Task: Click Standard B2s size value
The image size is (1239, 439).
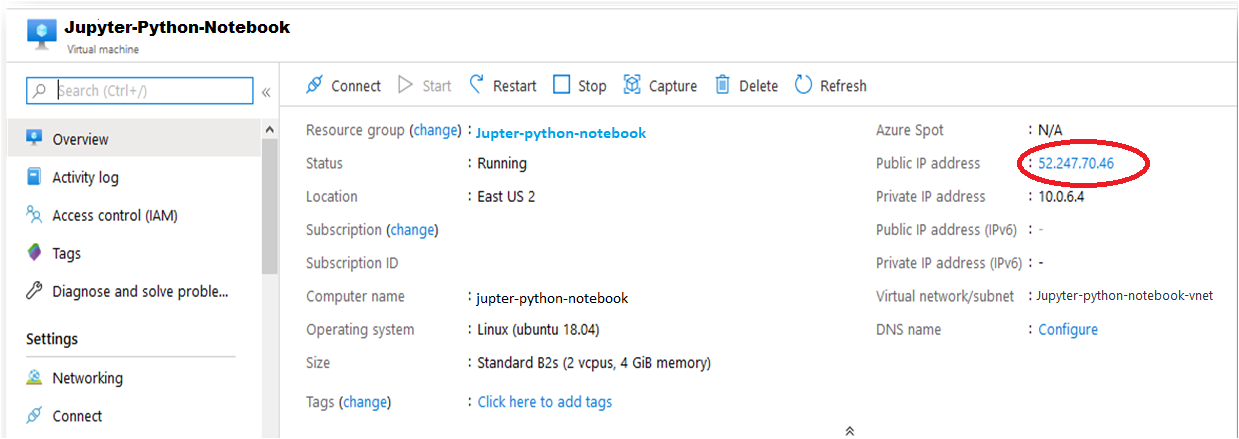Action: point(594,363)
